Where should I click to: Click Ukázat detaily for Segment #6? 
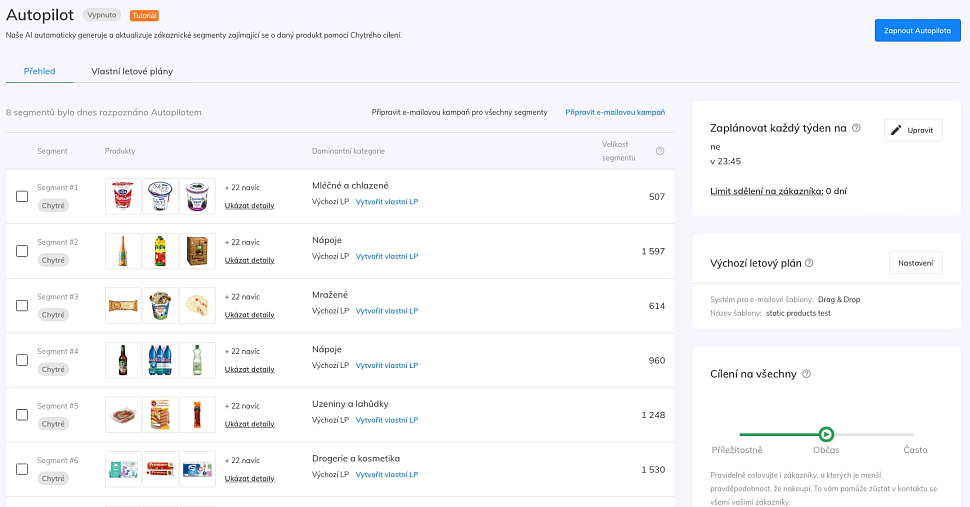pos(249,479)
